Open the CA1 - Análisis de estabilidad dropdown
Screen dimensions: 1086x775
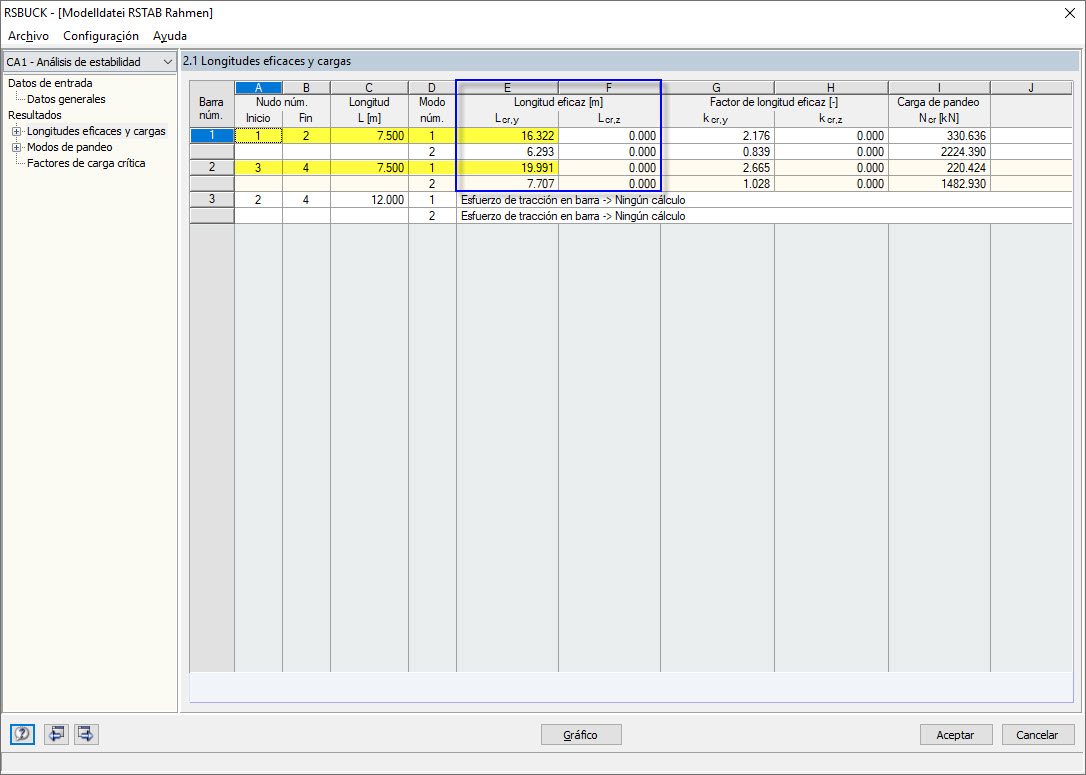(x=89, y=62)
